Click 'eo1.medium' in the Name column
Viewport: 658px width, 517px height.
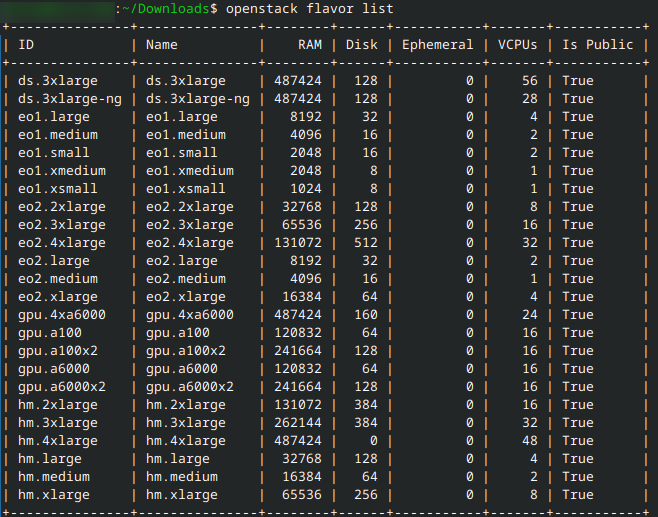coord(186,135)
